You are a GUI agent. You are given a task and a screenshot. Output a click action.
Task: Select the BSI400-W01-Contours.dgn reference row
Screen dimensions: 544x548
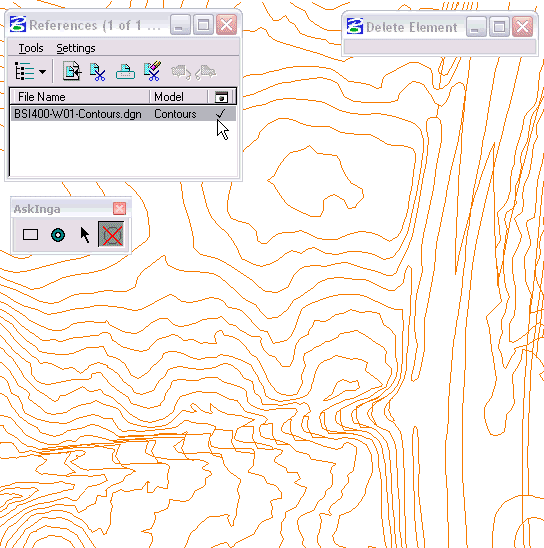click(x=123, y=114)
